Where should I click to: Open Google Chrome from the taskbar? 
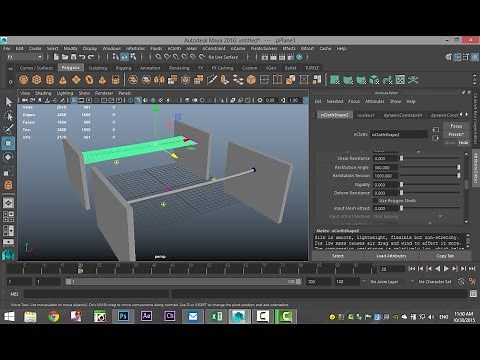click(53, 316)
